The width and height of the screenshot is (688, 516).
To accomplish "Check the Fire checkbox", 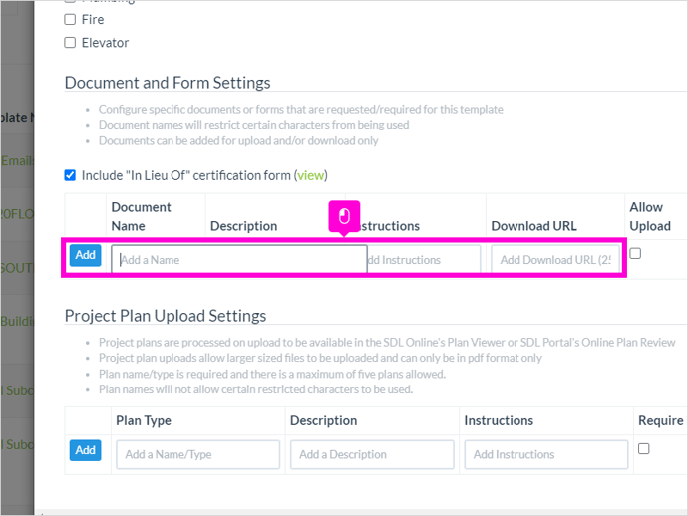I will (70, 19).
